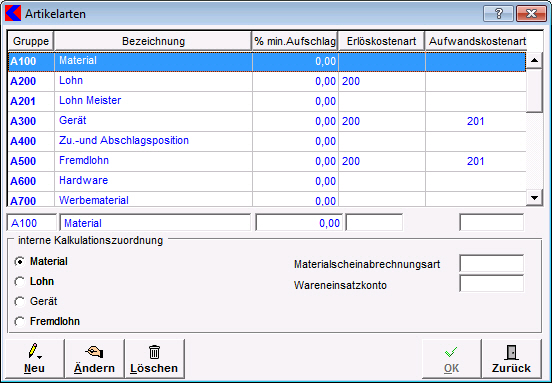
Task: Click the scroll down arrow of table
Action: [534, 198]
